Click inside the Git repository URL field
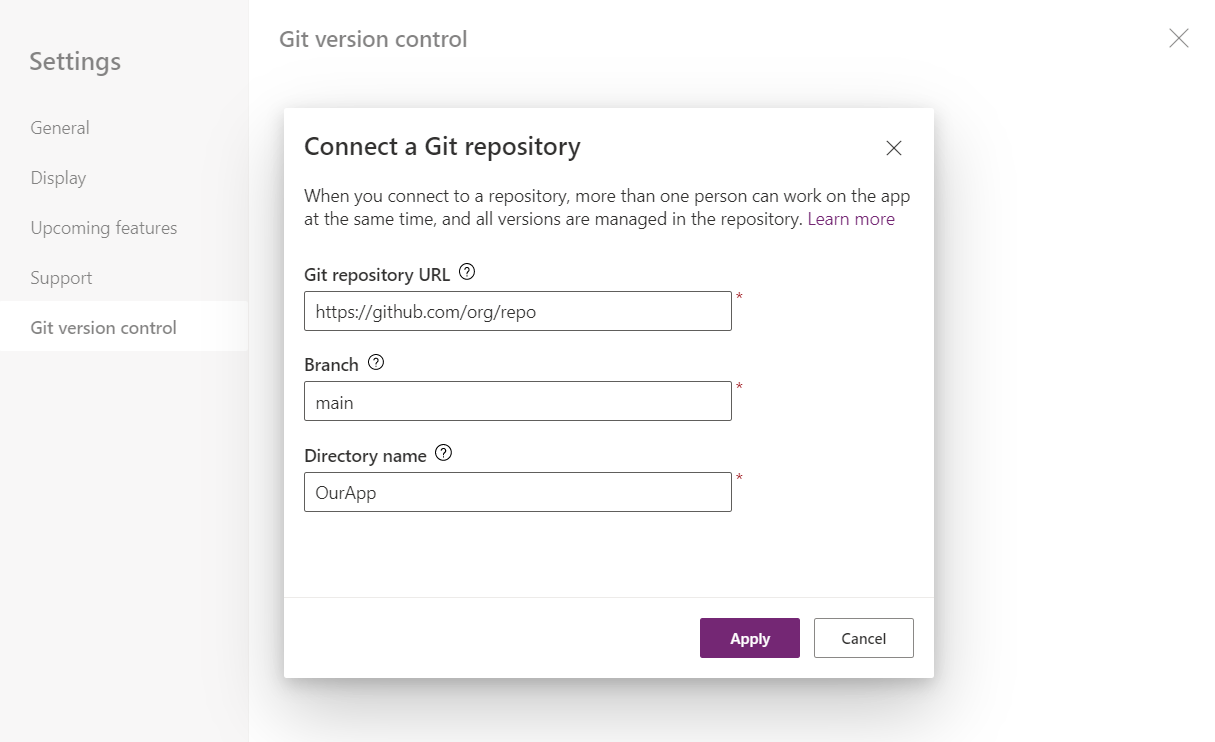Screen dimensions: 1215x742 point(517,311)
